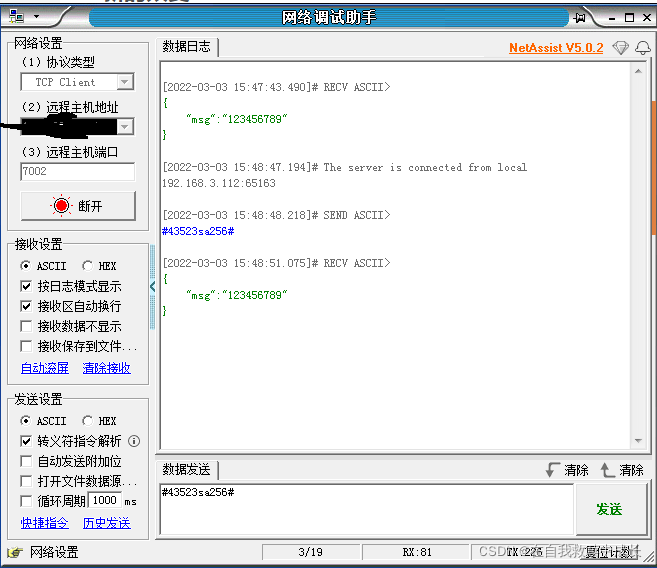Open the notification bell icon

(643, 48)
